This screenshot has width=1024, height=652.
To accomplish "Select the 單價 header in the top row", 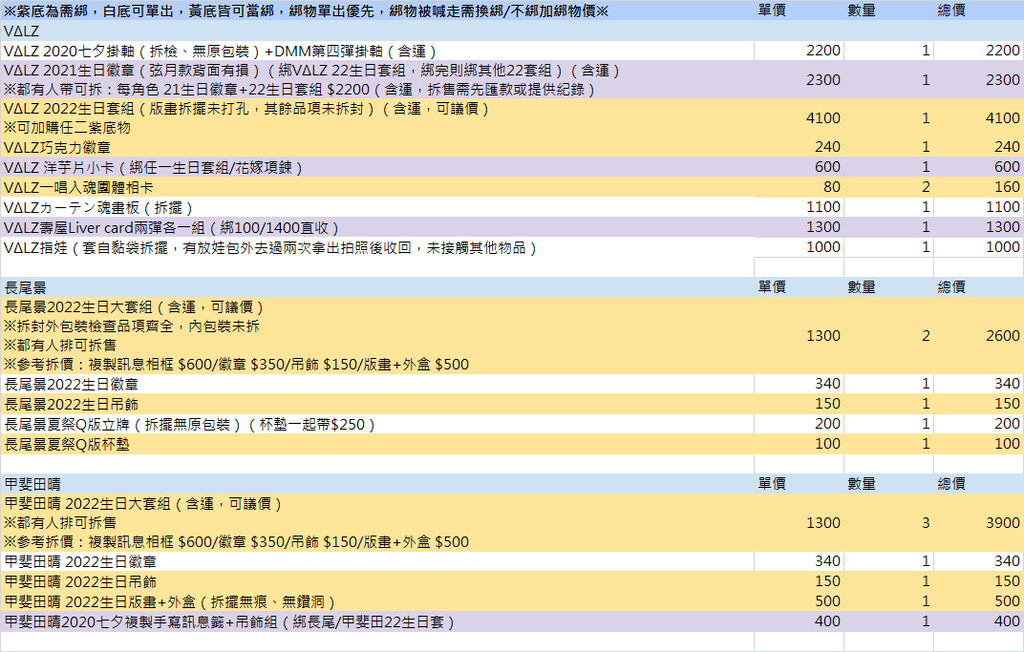I will click(772, 10).
